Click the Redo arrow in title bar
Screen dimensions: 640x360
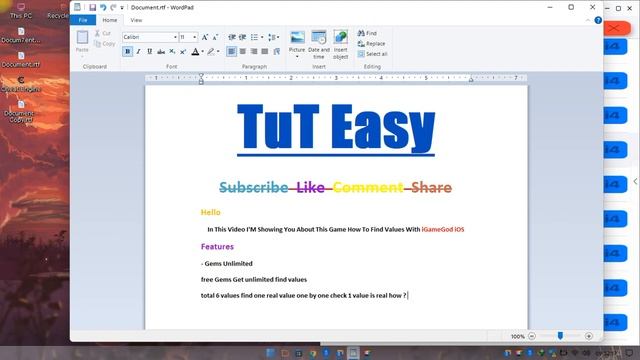click(x=113, y=7)
